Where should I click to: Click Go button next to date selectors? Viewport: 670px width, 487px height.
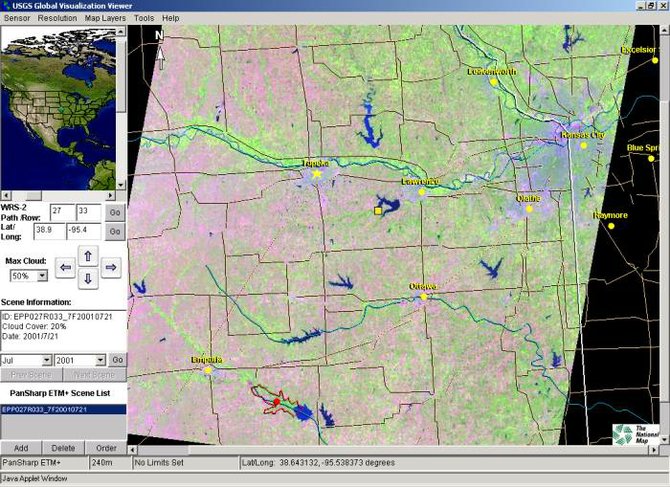pos(118,360)
